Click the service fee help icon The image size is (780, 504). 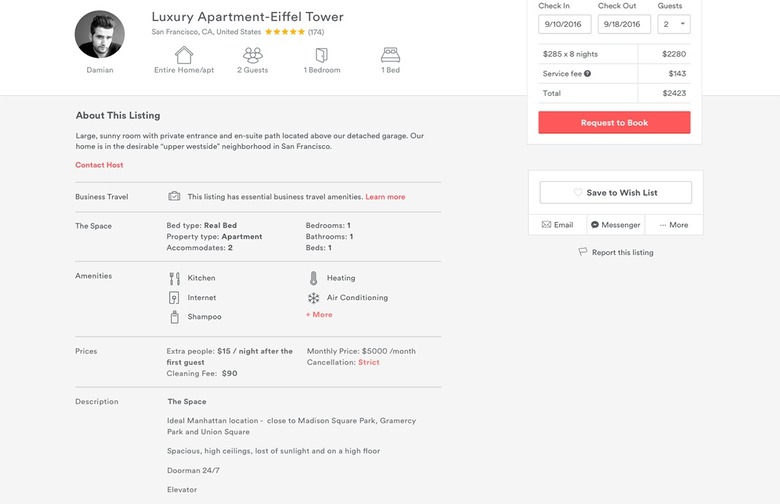tap(587, 74)
